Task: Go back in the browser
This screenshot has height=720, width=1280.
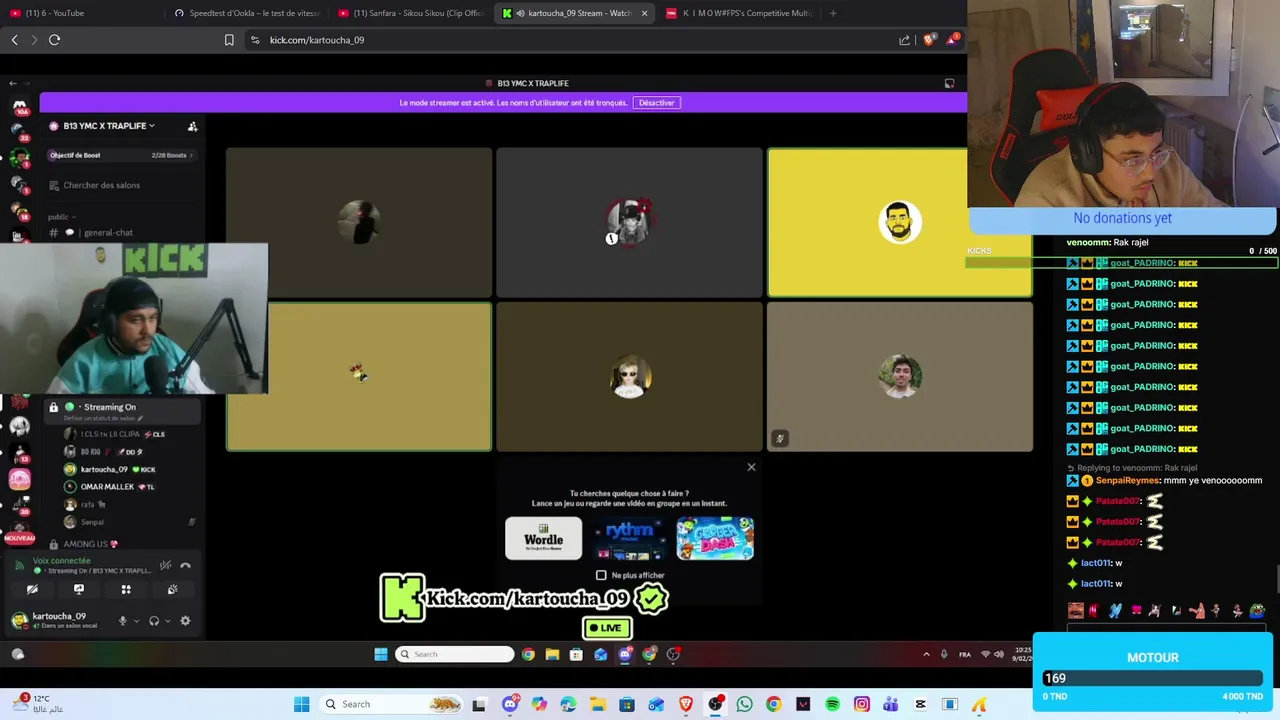Action: 14,40
